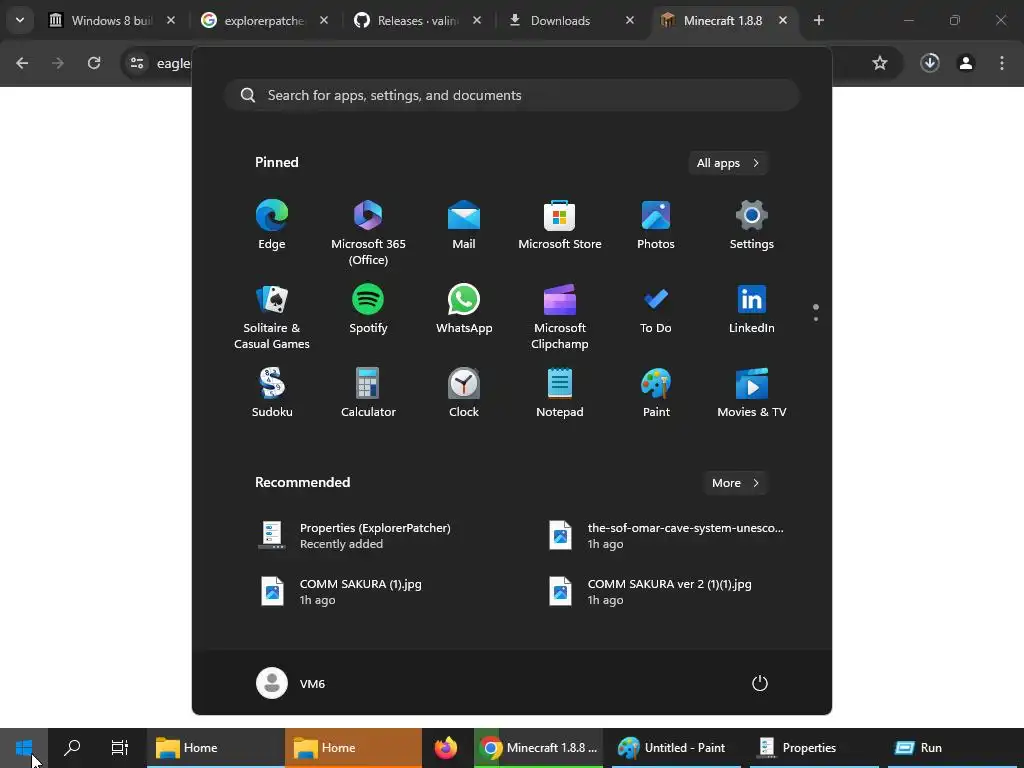Open the Clock app
Screen dimensions: 1024x768
tap(464, 392)
